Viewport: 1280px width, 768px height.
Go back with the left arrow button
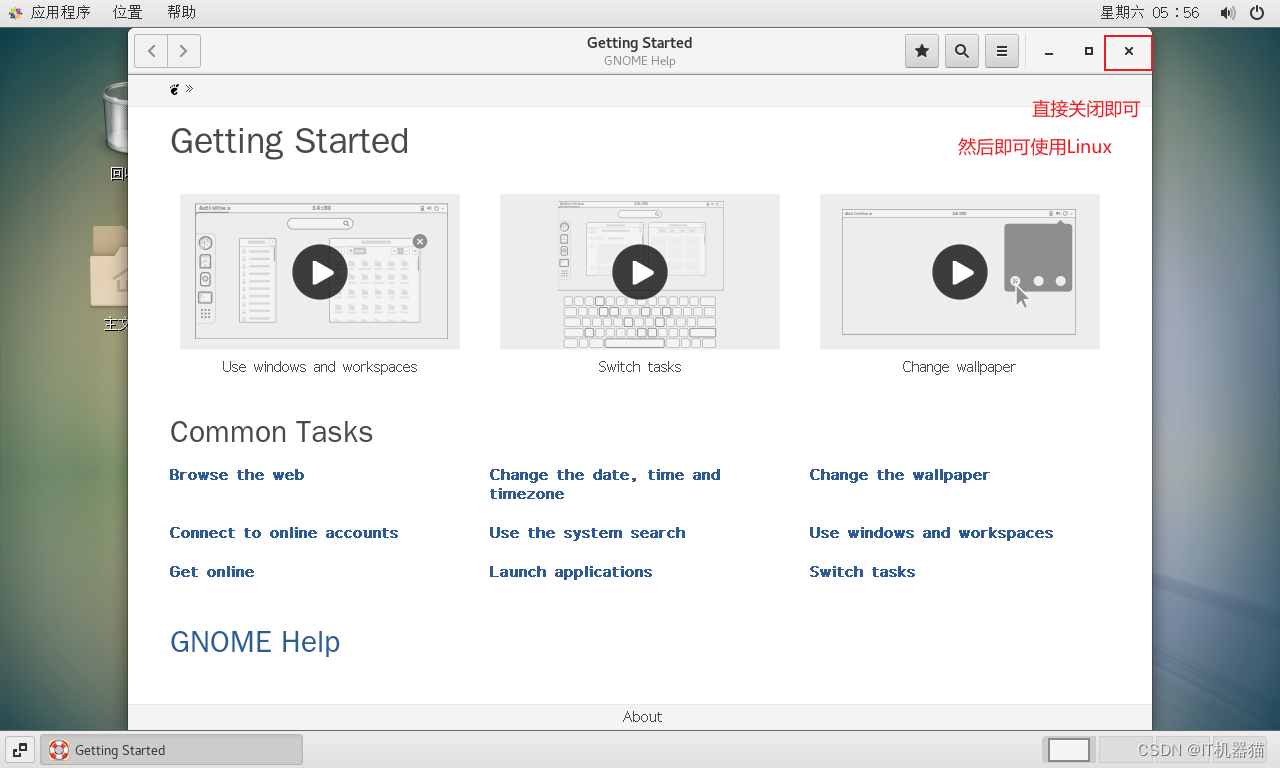pyautogui.click(x=151, y=51)
